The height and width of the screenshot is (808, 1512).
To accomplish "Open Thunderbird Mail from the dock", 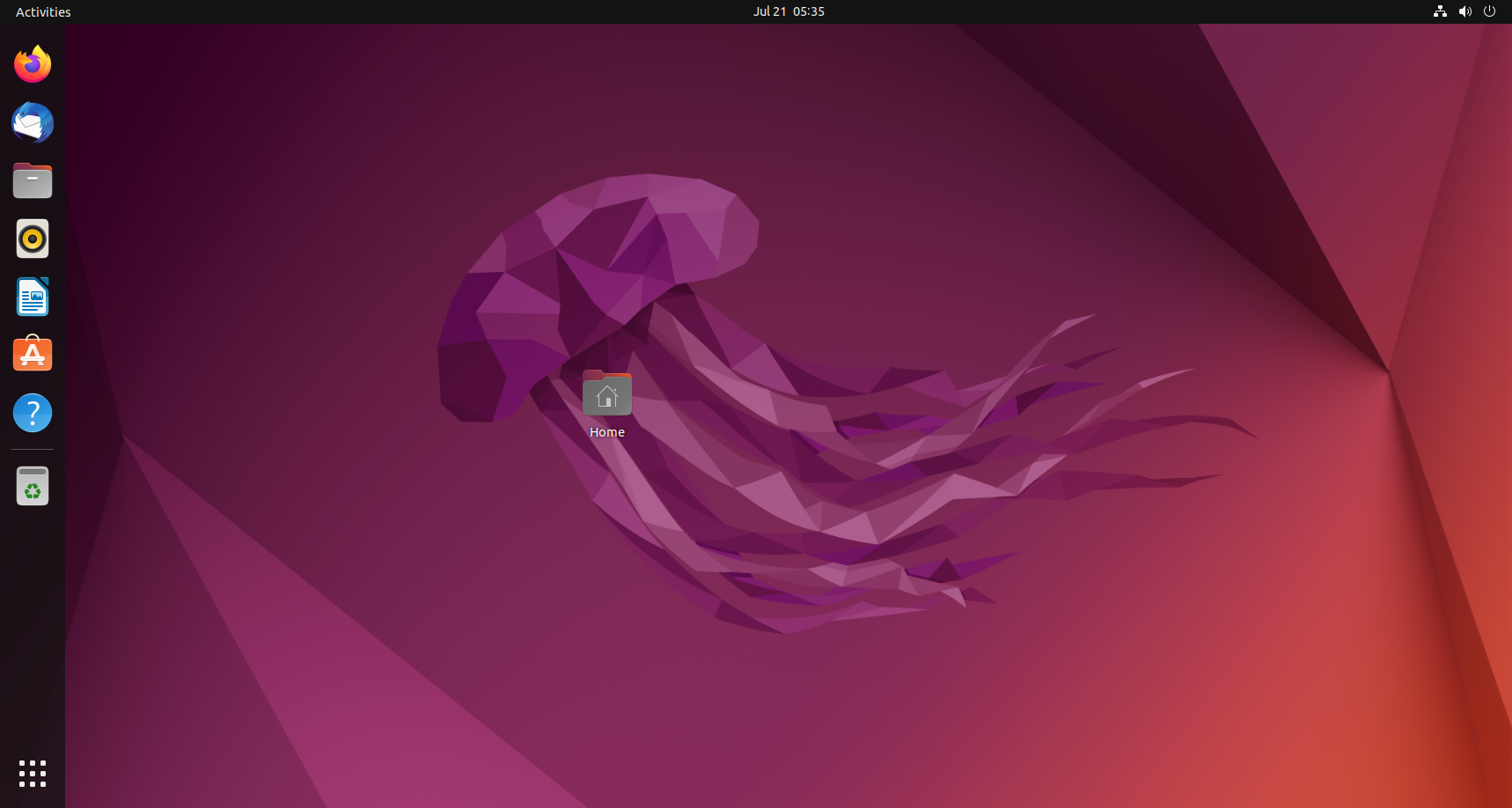I will 33,122.
